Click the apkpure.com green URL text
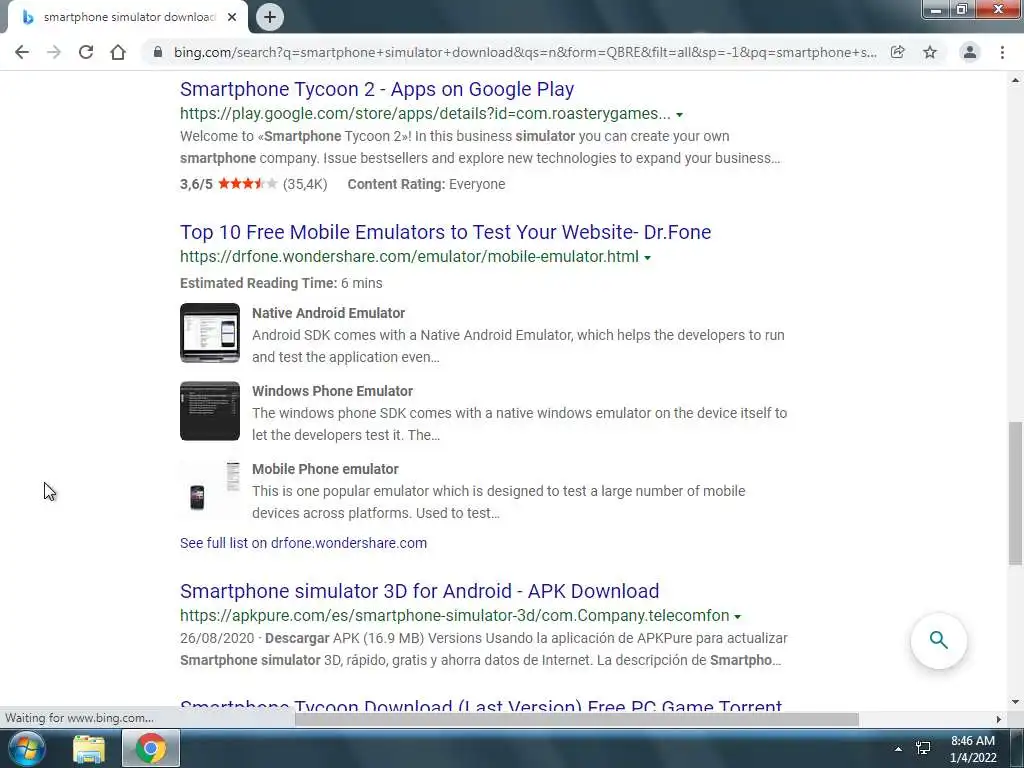The height and width of the screenshot is (768, 1024). pos(455,615)
